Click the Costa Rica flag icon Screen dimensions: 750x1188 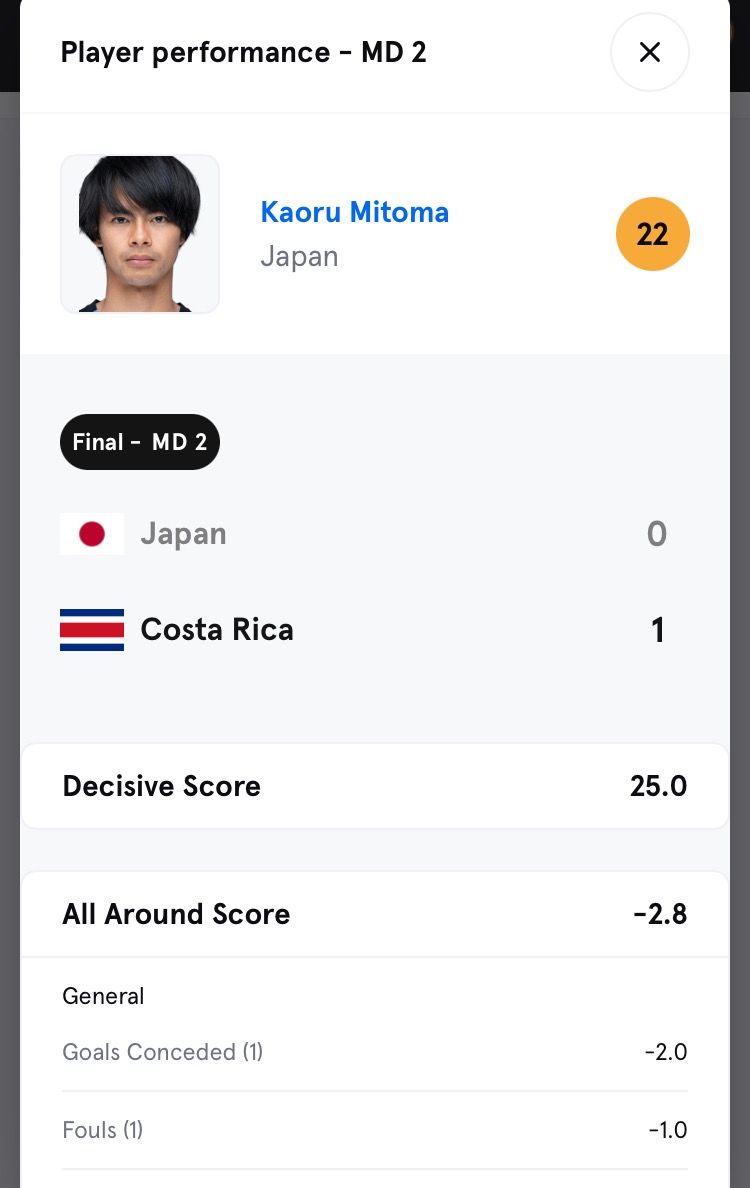coord(92,630)
